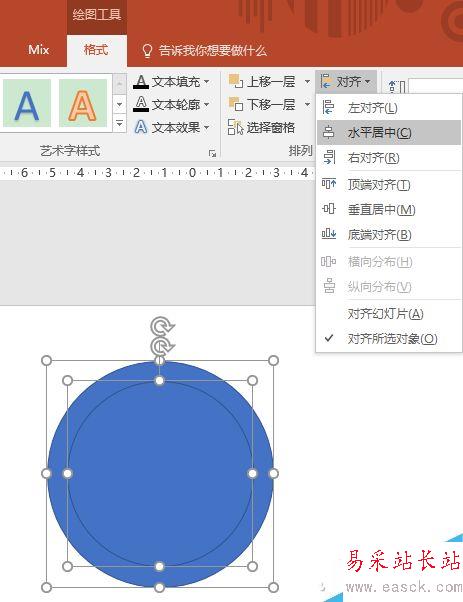
Task: Click the Align Bottom (底端对齐) icon
Action: pyautogui.click(x=329, y=234)
